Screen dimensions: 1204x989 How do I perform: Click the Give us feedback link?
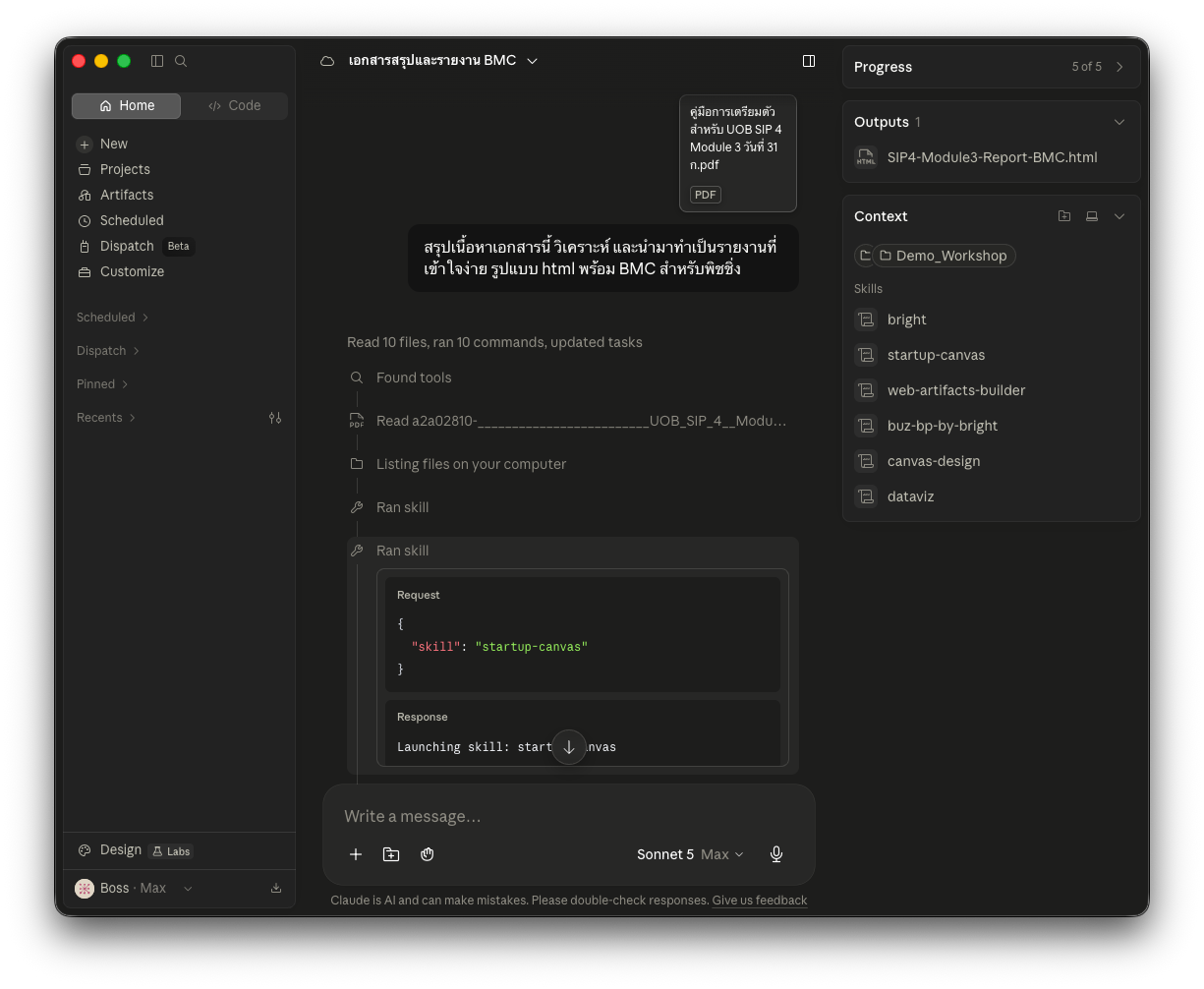(760, 901)
